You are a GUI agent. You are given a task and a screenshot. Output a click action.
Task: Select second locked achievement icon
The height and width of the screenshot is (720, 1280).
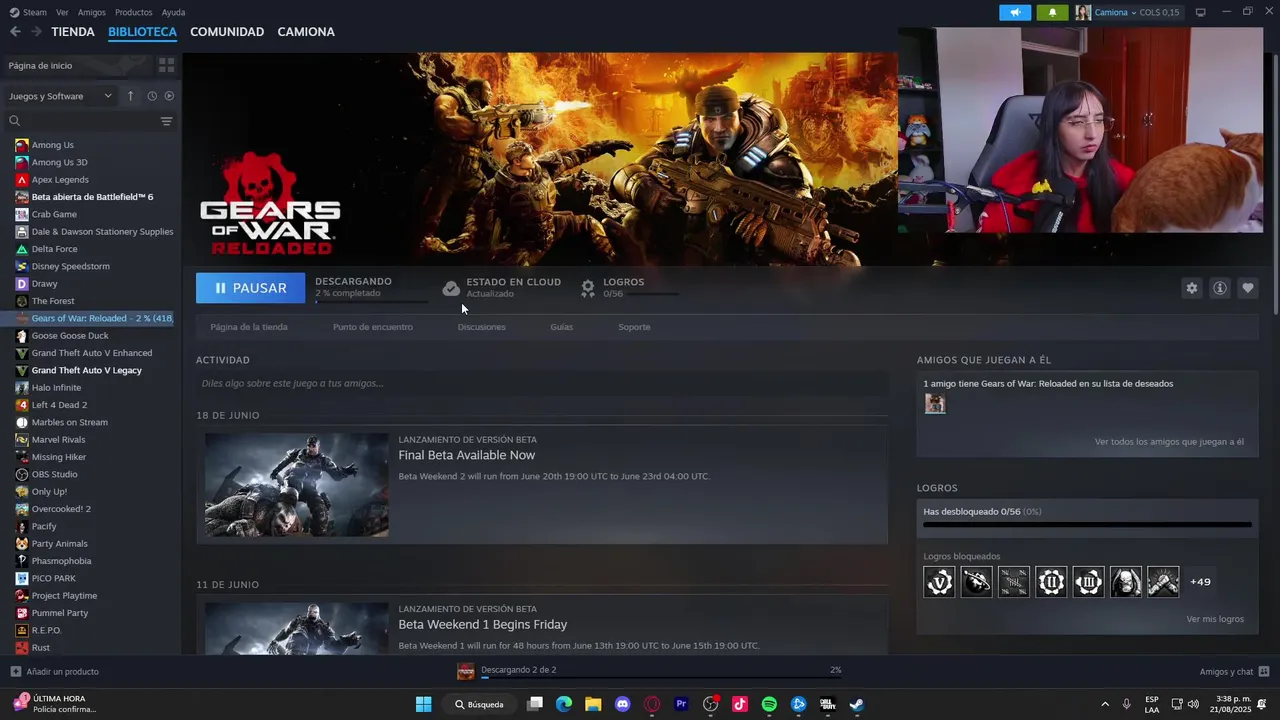tap(977, 582)
